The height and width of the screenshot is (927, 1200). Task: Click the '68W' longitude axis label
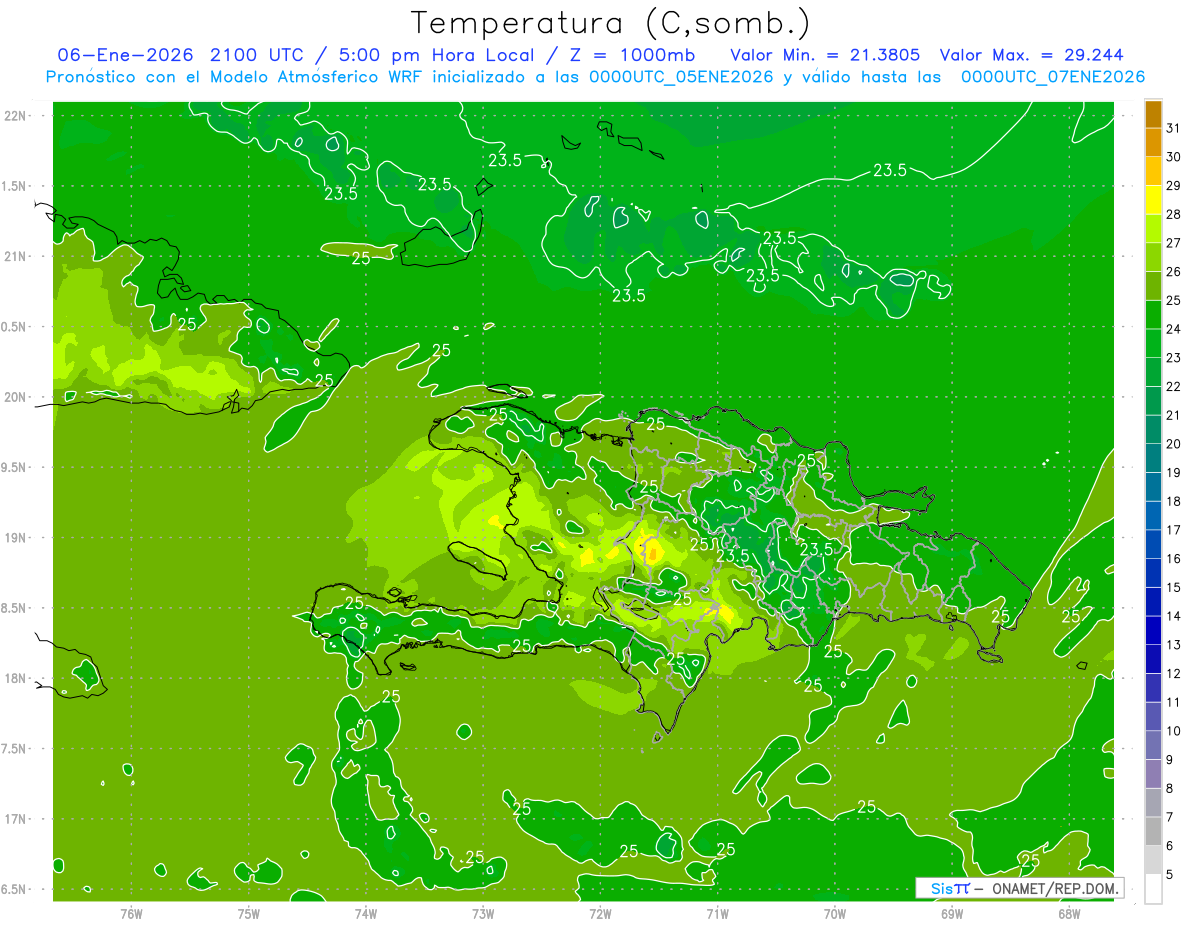click(1069, 913)
